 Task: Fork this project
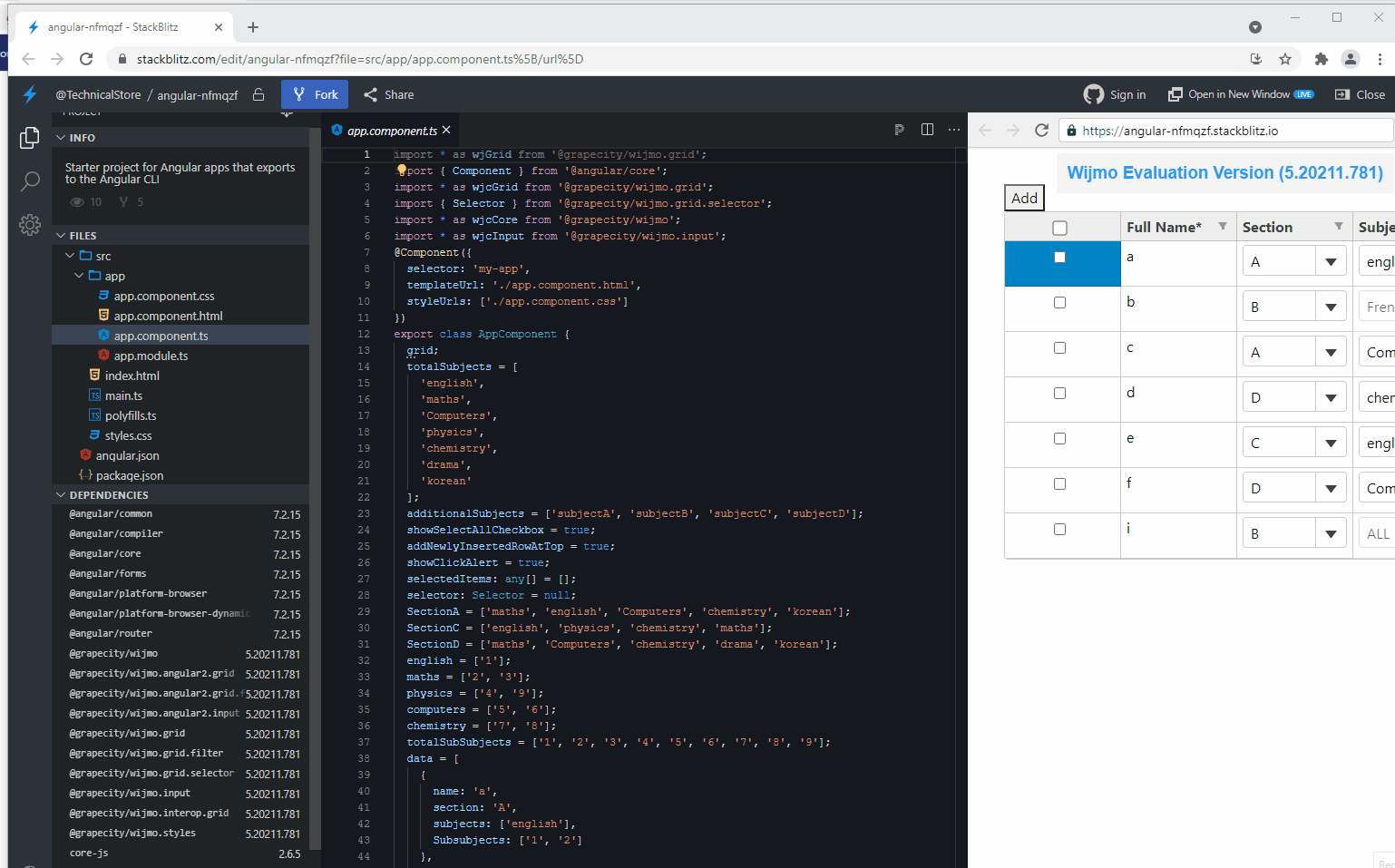pos(315,94)
